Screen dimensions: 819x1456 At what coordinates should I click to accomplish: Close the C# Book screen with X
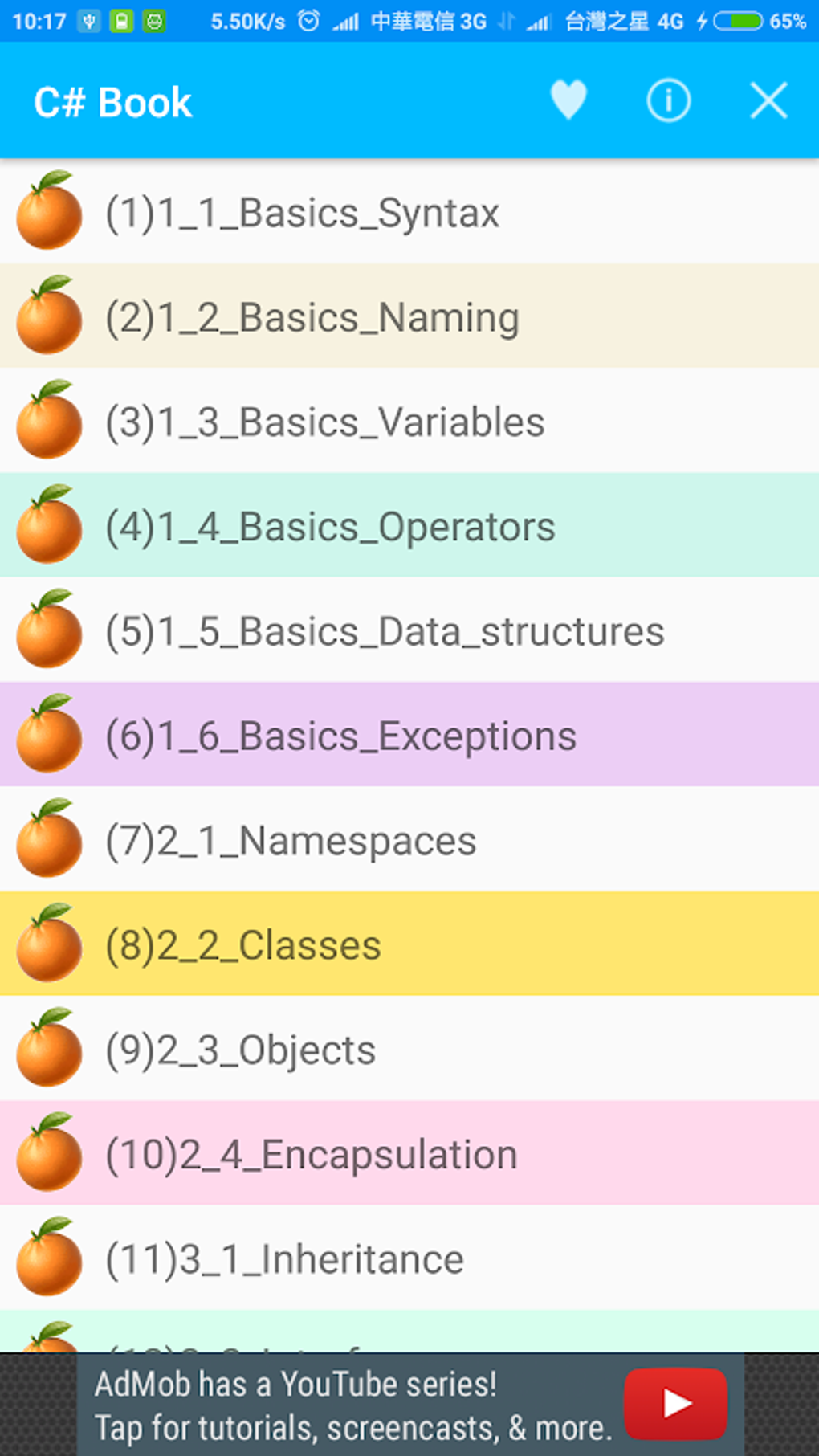click(x=768, y=101)
